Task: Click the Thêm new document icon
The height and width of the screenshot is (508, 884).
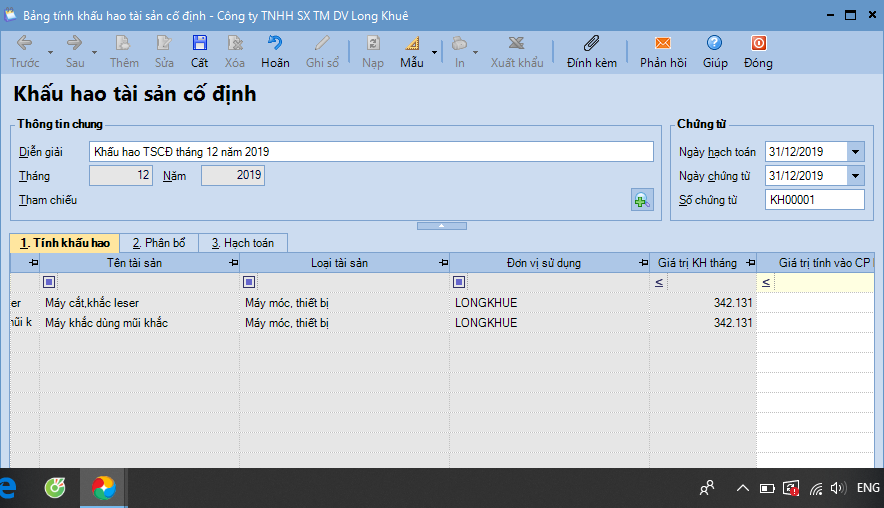Action: pyautogui.click(x=123, y=43)
